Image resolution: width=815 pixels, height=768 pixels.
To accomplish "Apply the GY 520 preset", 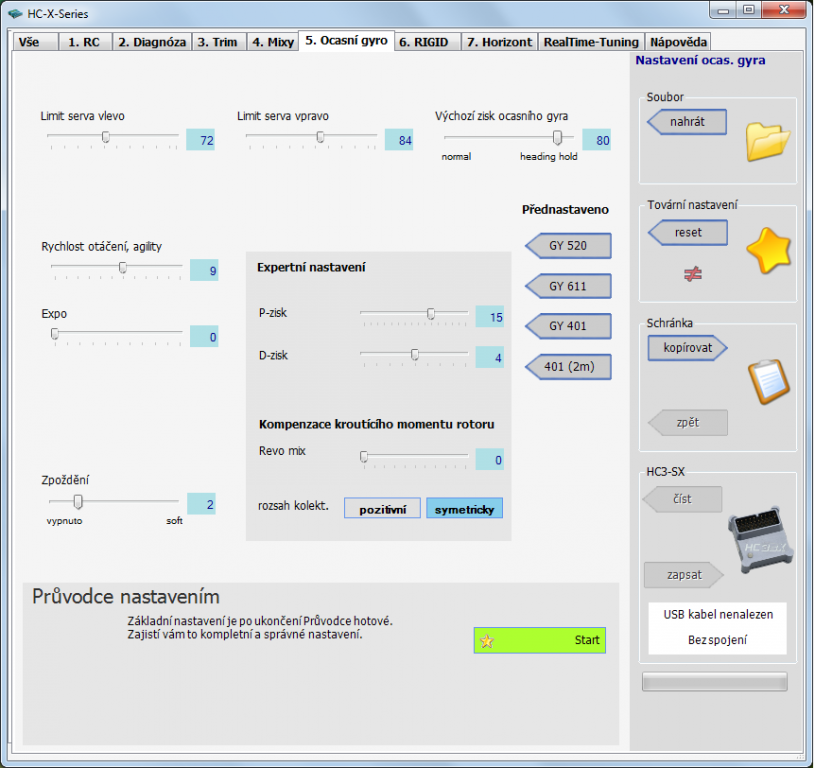I will coord(567,246).
